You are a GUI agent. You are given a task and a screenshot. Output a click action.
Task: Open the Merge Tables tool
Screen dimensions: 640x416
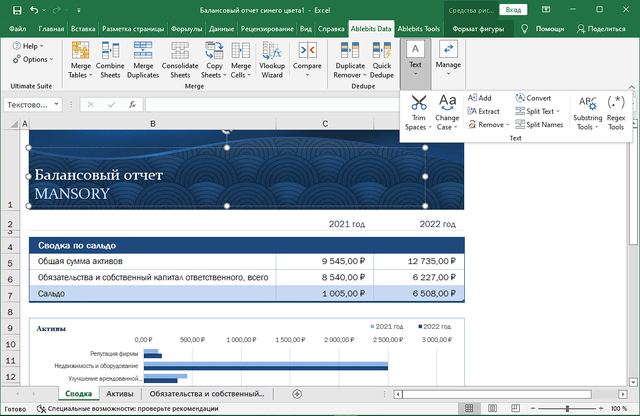pos(82,61)
